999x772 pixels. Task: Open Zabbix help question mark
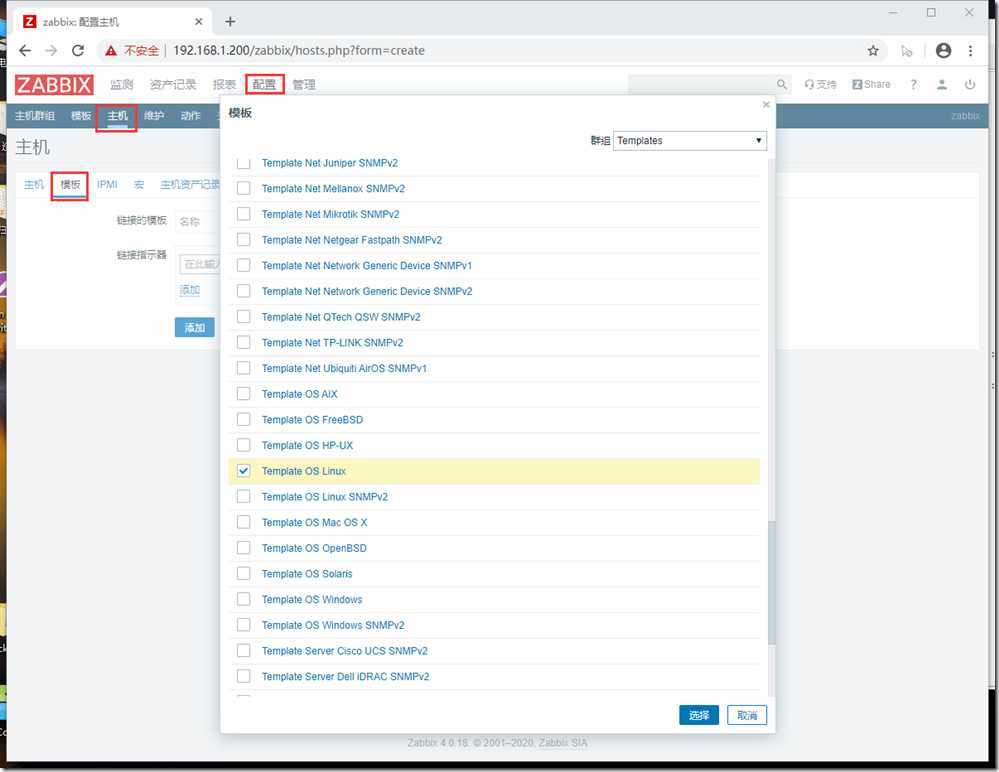pyautogui.click(x=914, y=84)
